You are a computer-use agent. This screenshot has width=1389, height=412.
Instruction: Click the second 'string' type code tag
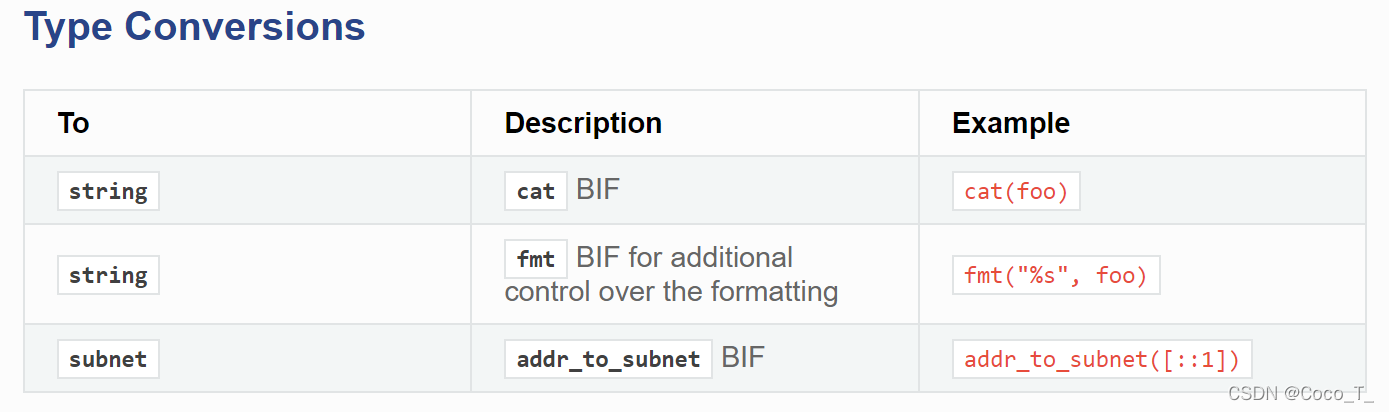[x=108, y=275]
